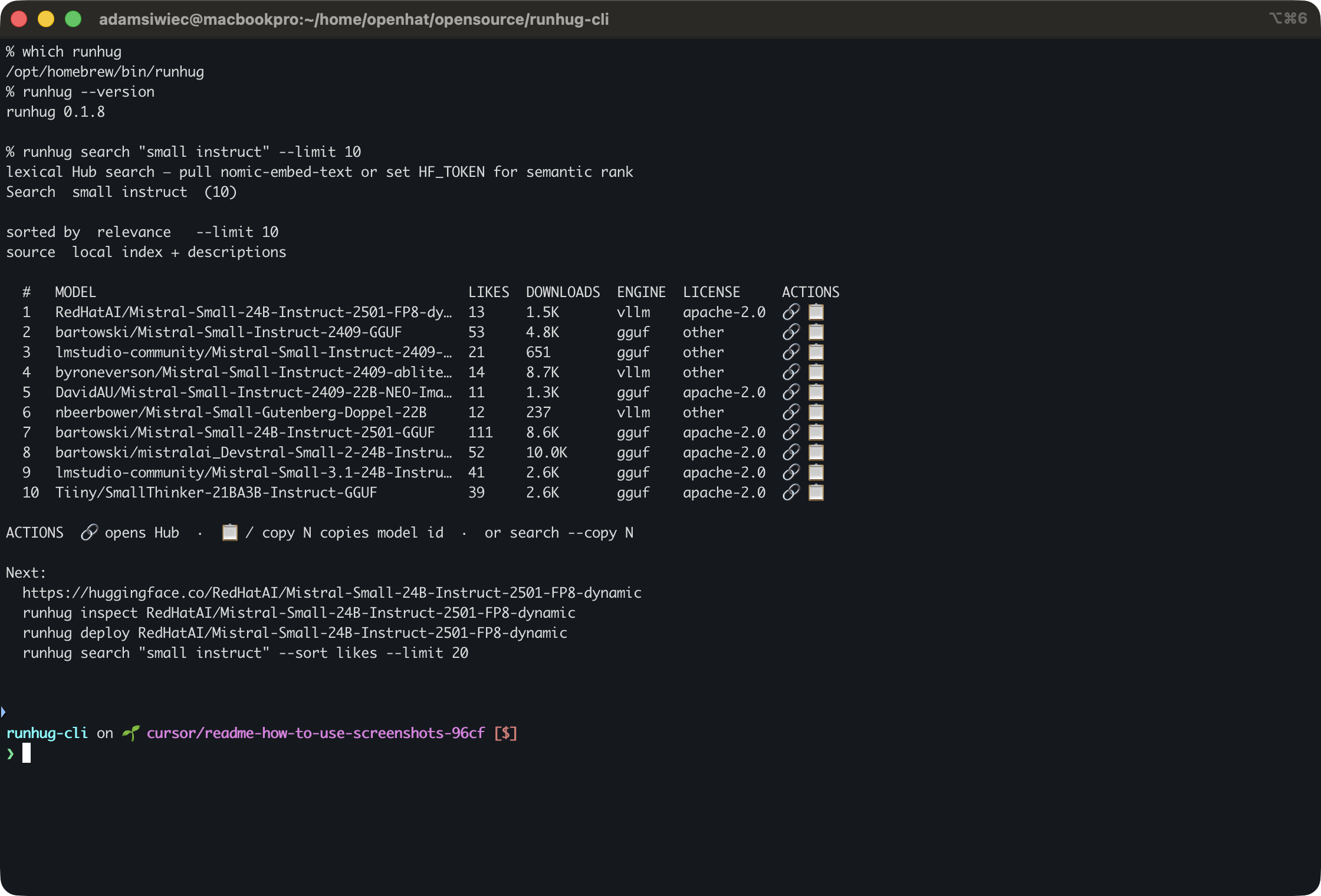Open the huggingface.co RedHatAI model URL

pos(332,592)
